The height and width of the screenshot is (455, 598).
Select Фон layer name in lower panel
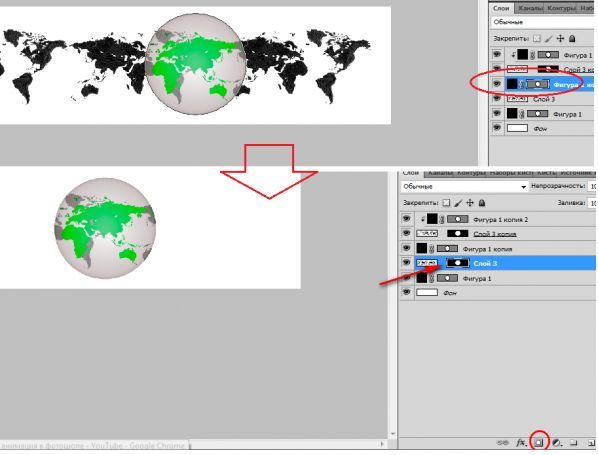450,293
